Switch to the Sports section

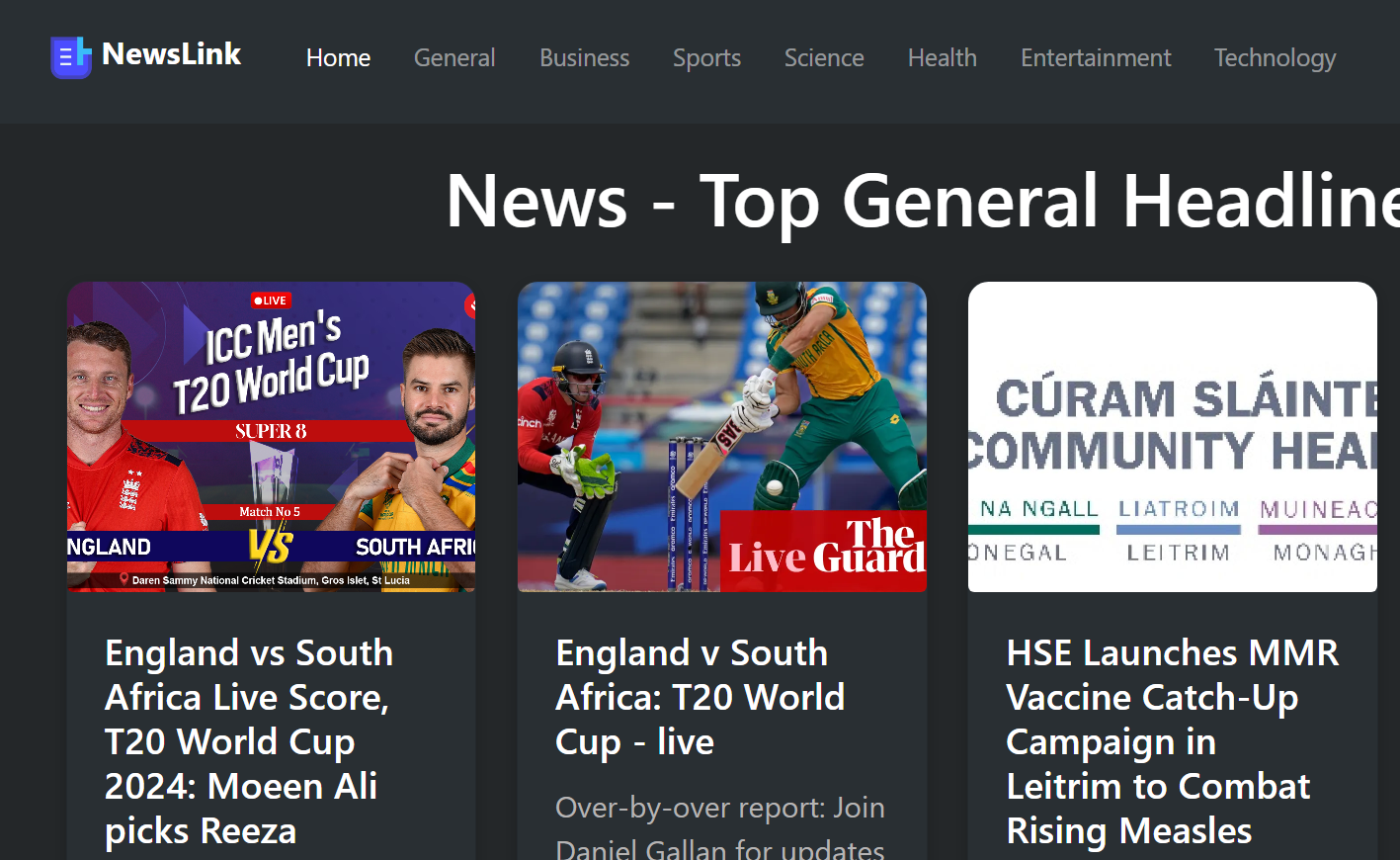(x=706, y=58)
